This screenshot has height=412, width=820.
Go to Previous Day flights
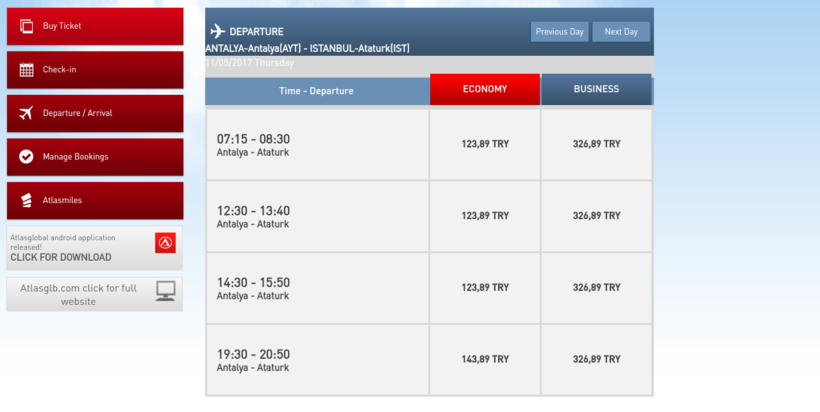pyautogui.click(x=559, y=32)
